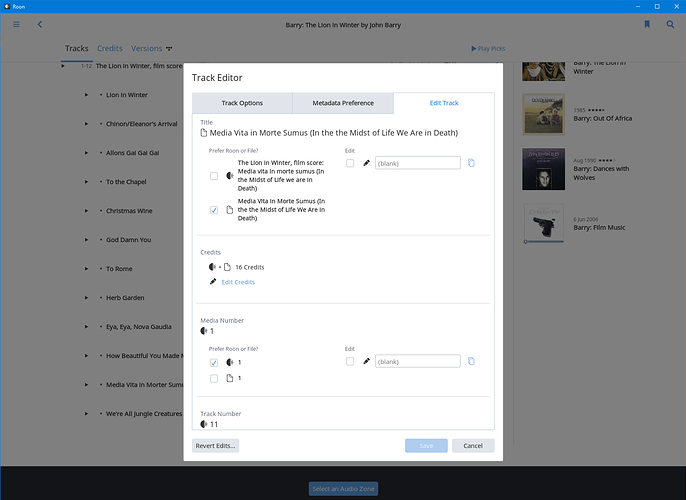686x500 pixels.
Task: Switch to Metadata Preference tab
Action: coord(343,103)
